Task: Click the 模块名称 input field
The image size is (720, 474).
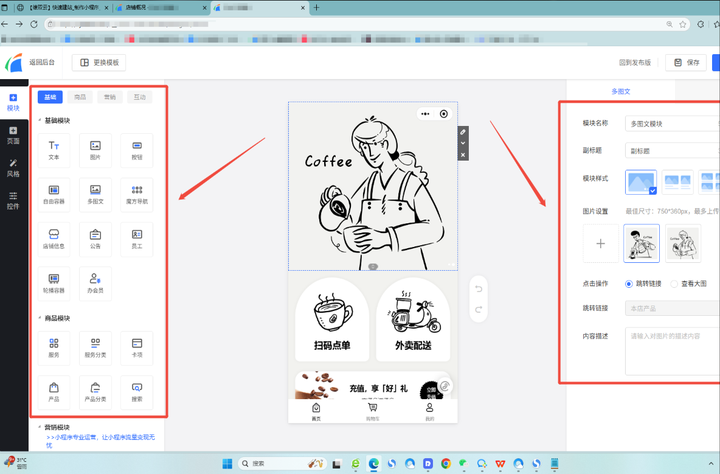Action: coord(672,124)
